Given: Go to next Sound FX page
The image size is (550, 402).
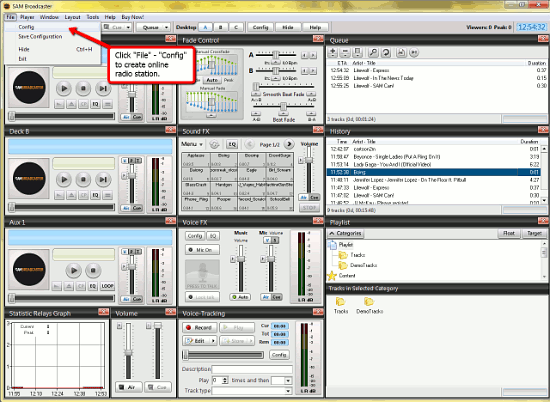Looking at the screenshot, I should point(289,144).
